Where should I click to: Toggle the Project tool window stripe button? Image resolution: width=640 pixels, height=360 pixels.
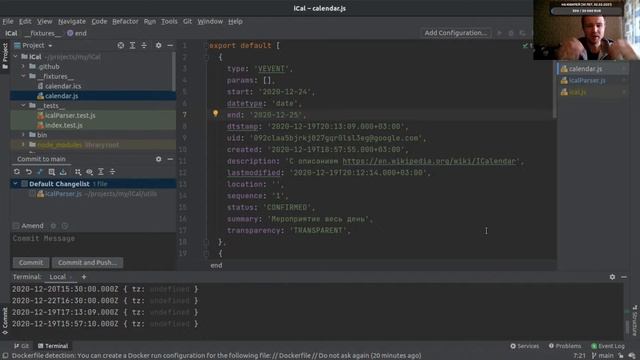click(5, 56)
